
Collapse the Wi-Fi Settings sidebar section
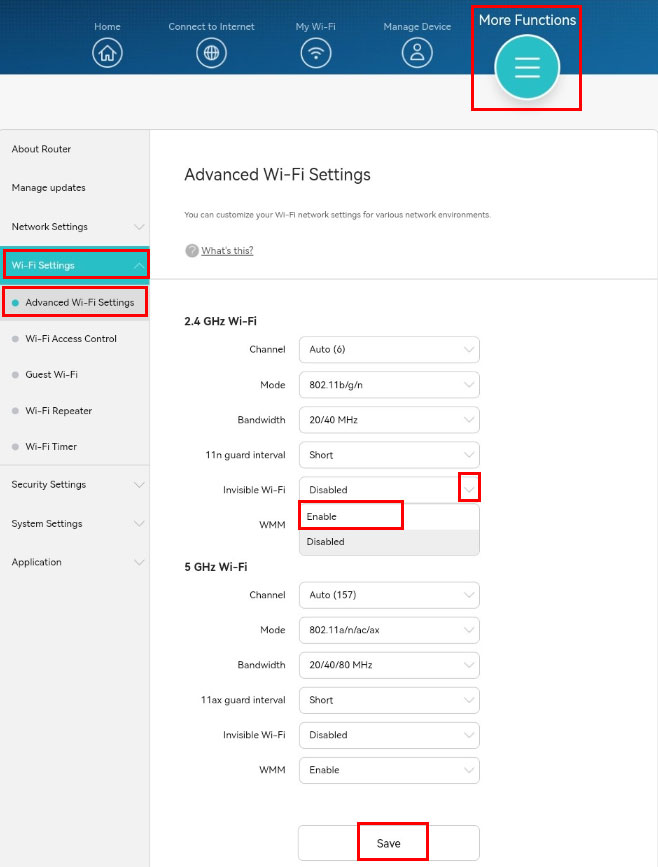[x=75, y=265]
